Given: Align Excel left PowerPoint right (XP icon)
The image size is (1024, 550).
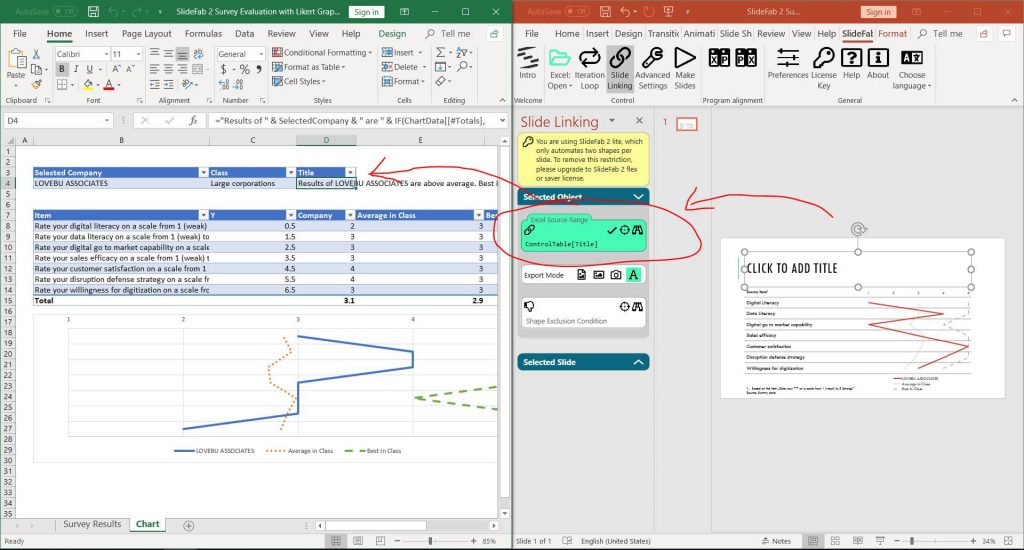Looking at the screenshot, I should tap(719, 57).
